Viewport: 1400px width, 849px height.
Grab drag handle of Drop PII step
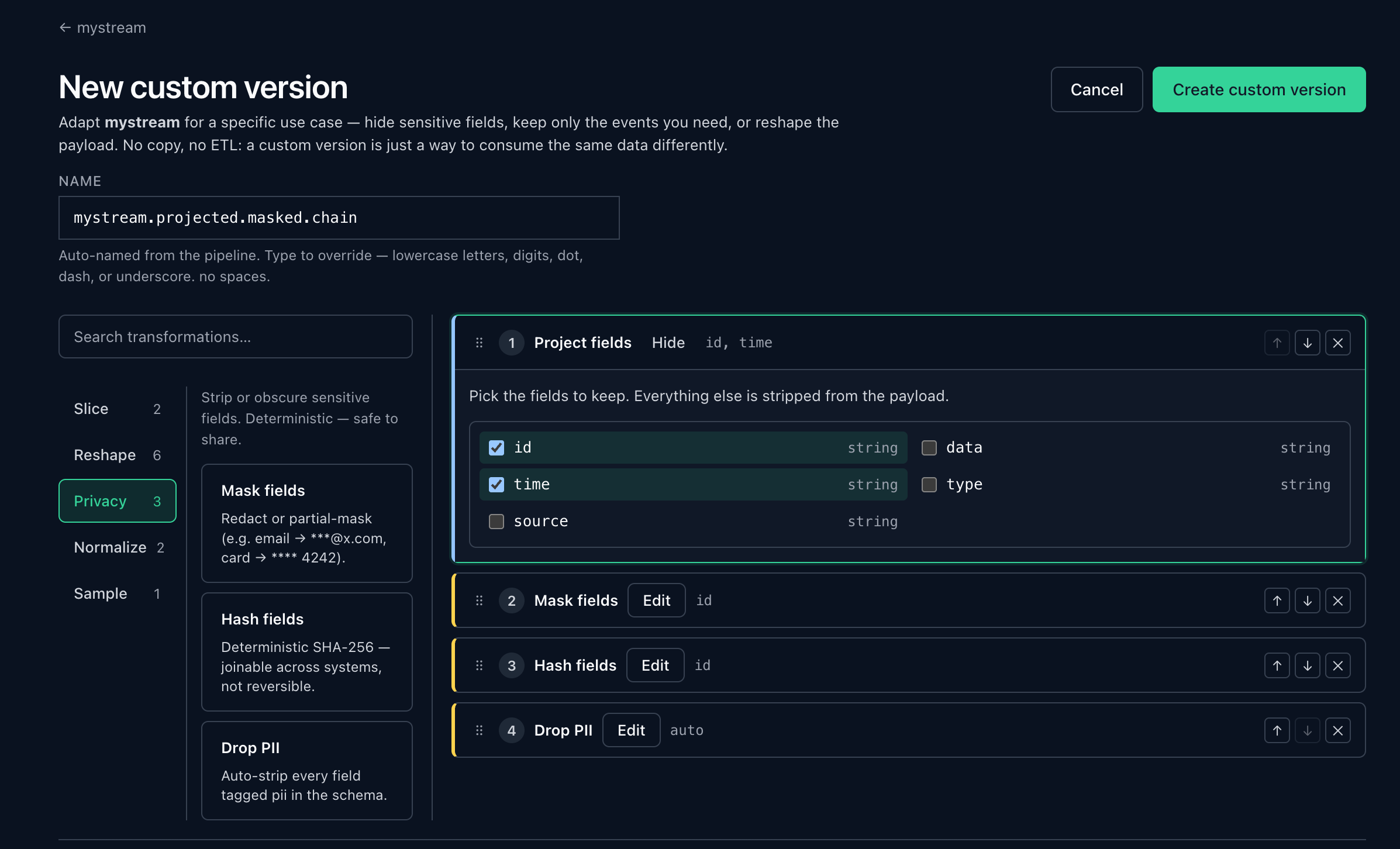(x=480, y=730)
